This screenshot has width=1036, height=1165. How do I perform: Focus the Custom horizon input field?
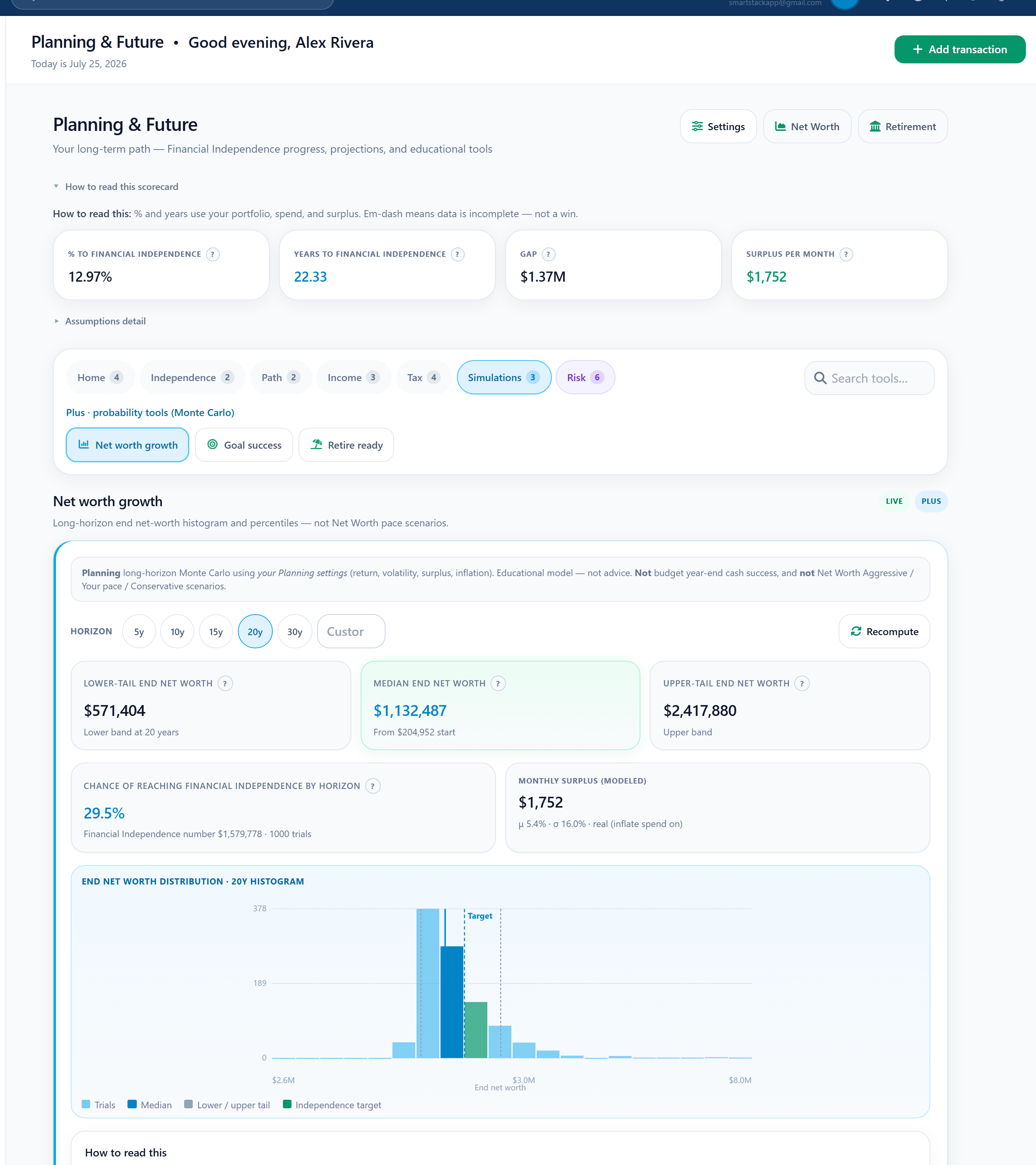point(351,632)
